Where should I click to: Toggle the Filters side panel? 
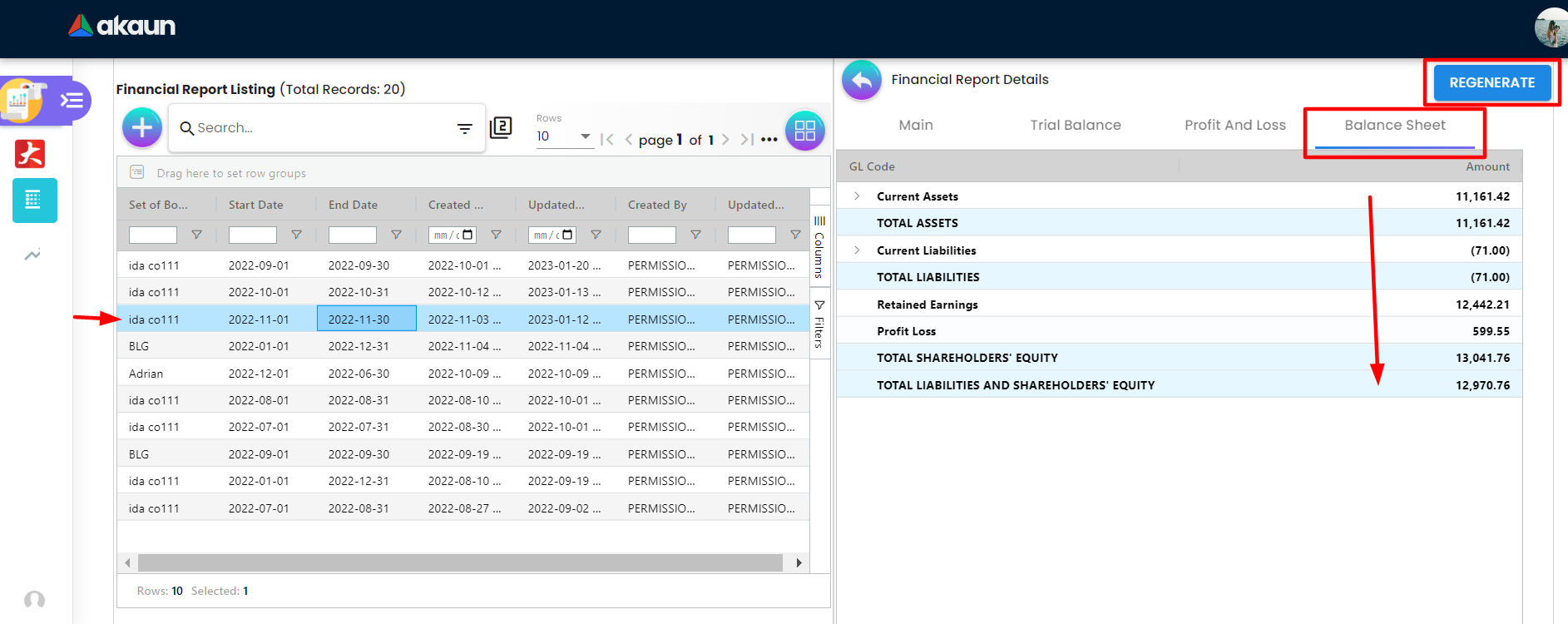coord(819,324)
